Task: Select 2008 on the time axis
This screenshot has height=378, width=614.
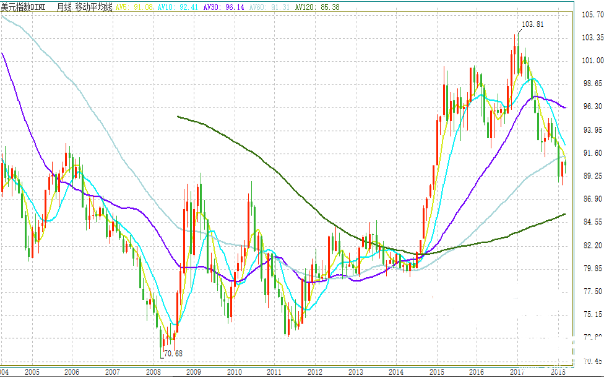Action: (x=153, y=372)
